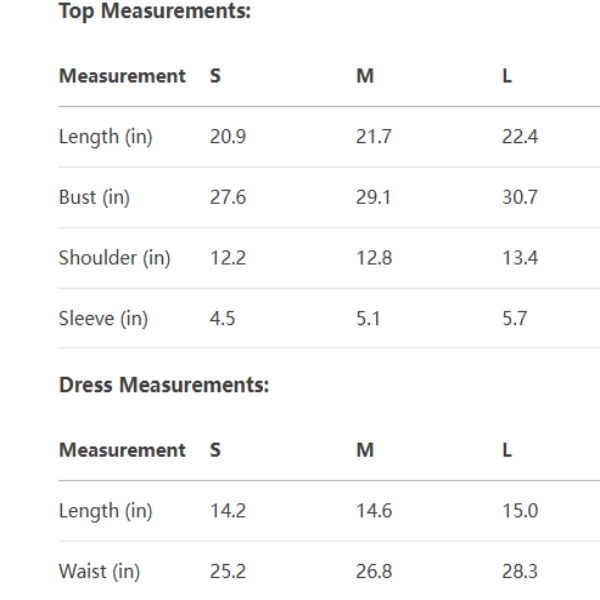Image resolution: width=600 pixels, height=600 pixels.
Task: Click the Dress Measurements heading
Action: [163, 386]
